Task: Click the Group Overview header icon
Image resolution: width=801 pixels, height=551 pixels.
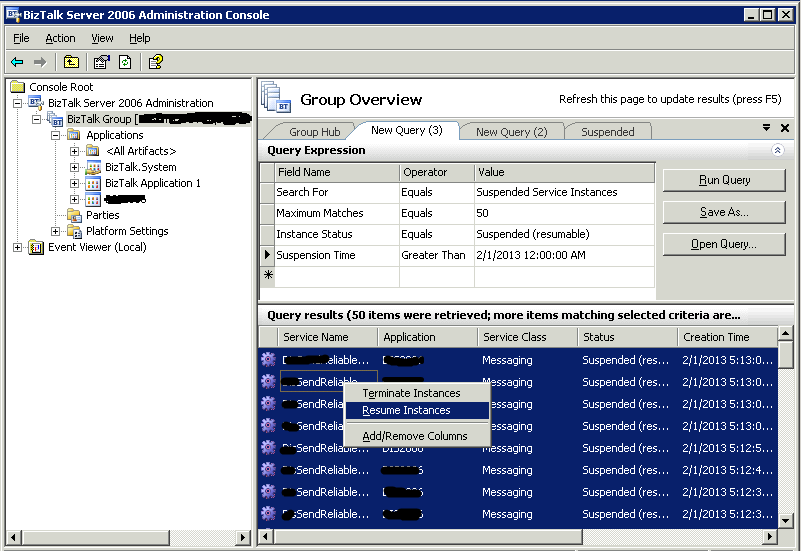Action: (x=275, y=97)
